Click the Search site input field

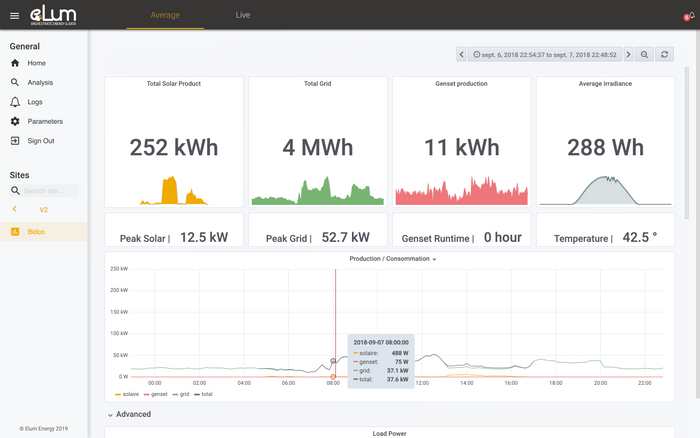(50, 190)
